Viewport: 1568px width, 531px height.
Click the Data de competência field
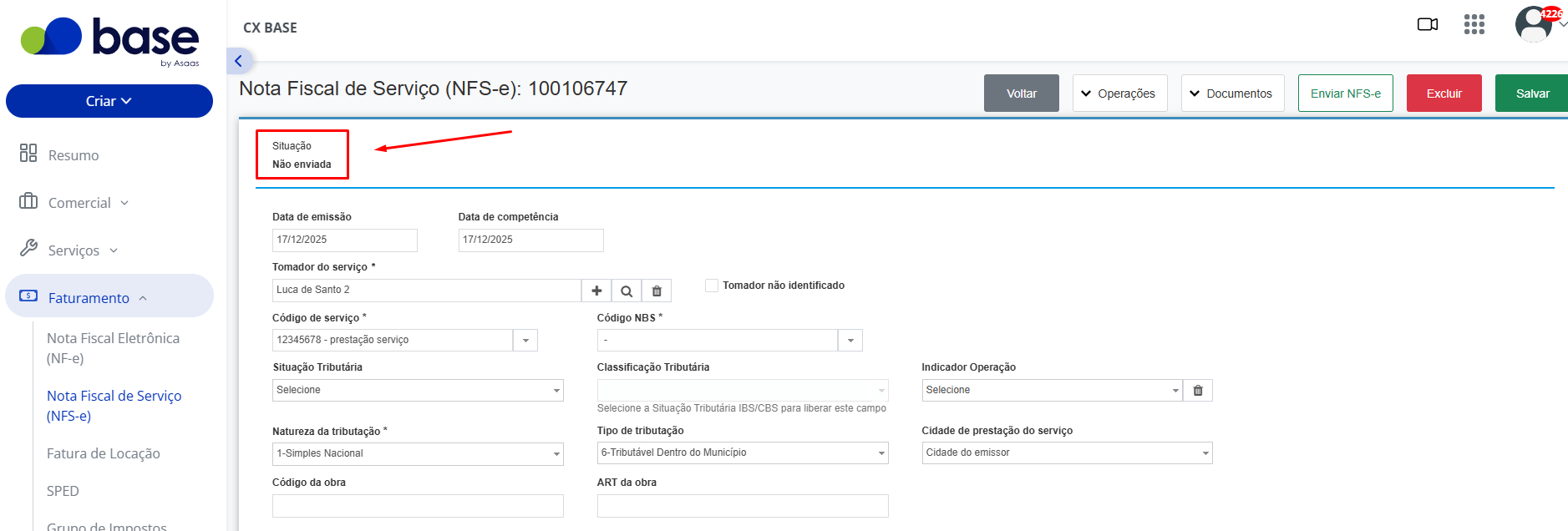531,240
